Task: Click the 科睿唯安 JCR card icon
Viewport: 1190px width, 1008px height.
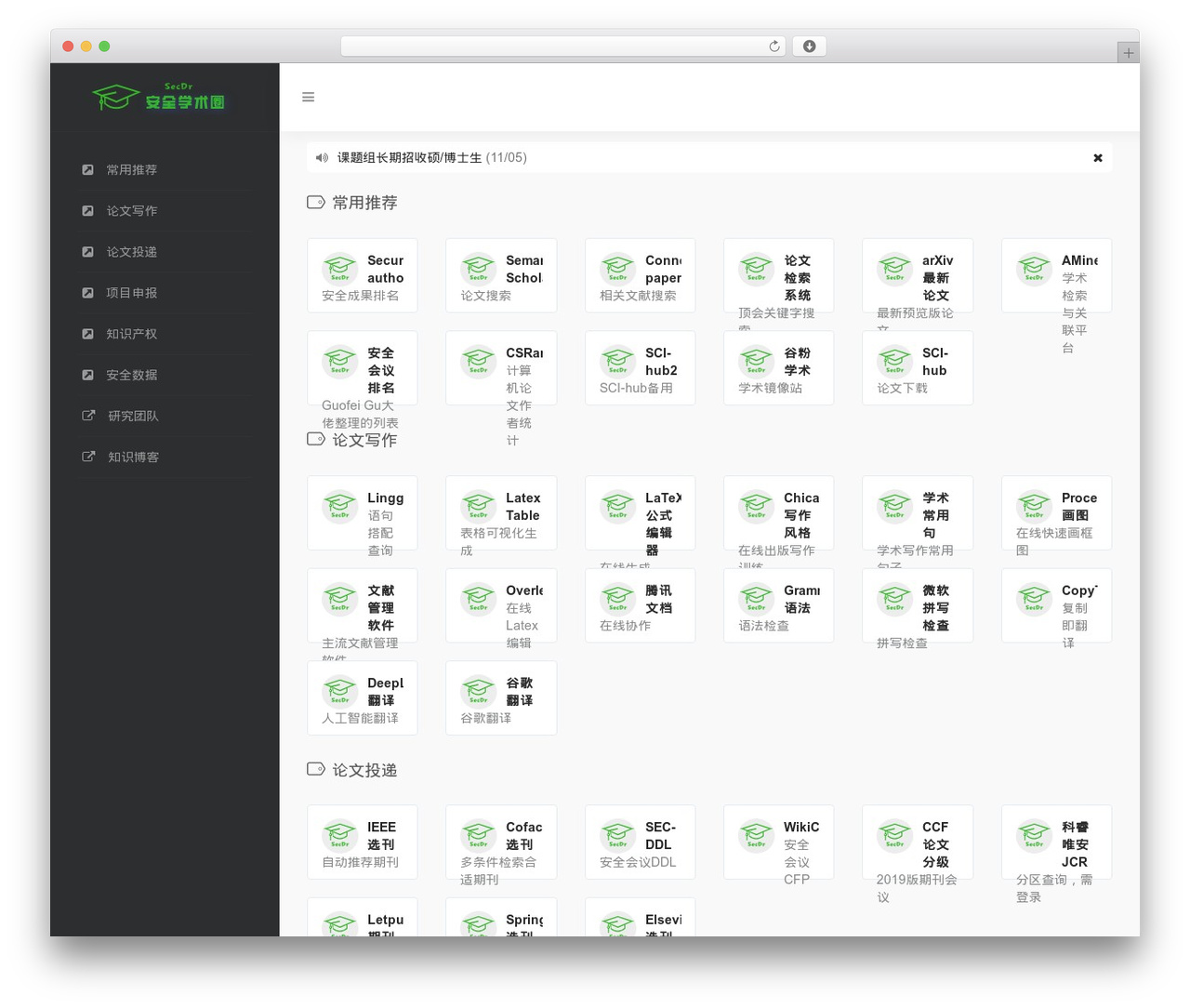Action: point(1034,836)
